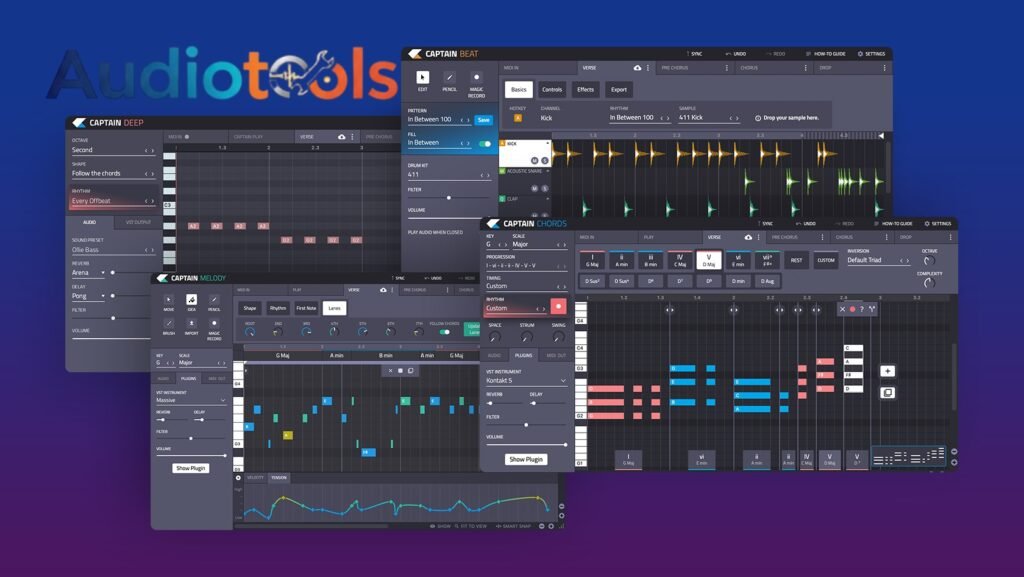This screenshot has height=577, width=1024.
Task: Open How-To Guide in Captain Beat
Action: coord(826,54)
